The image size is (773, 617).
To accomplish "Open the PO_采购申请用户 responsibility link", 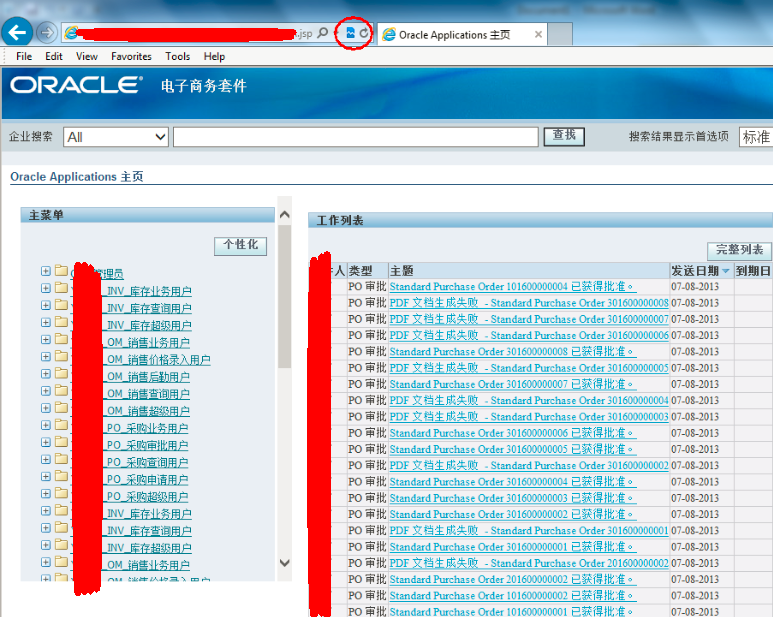I will click(x=147, y=480).
